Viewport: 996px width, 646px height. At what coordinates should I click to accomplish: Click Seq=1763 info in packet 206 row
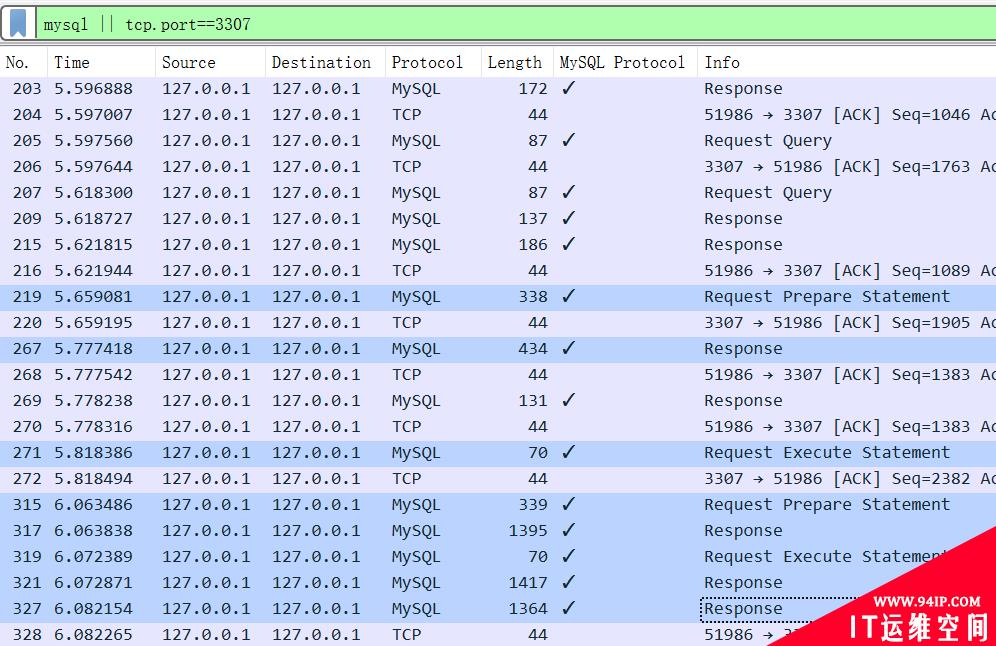[x=931, y=166]
